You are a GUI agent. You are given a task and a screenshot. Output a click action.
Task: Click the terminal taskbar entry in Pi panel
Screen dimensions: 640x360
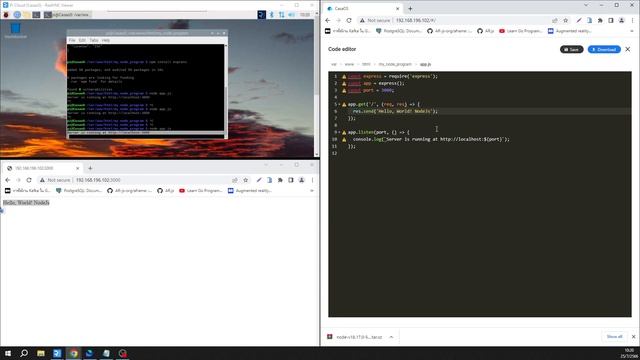pyautogui.click(x=67, y=15)
